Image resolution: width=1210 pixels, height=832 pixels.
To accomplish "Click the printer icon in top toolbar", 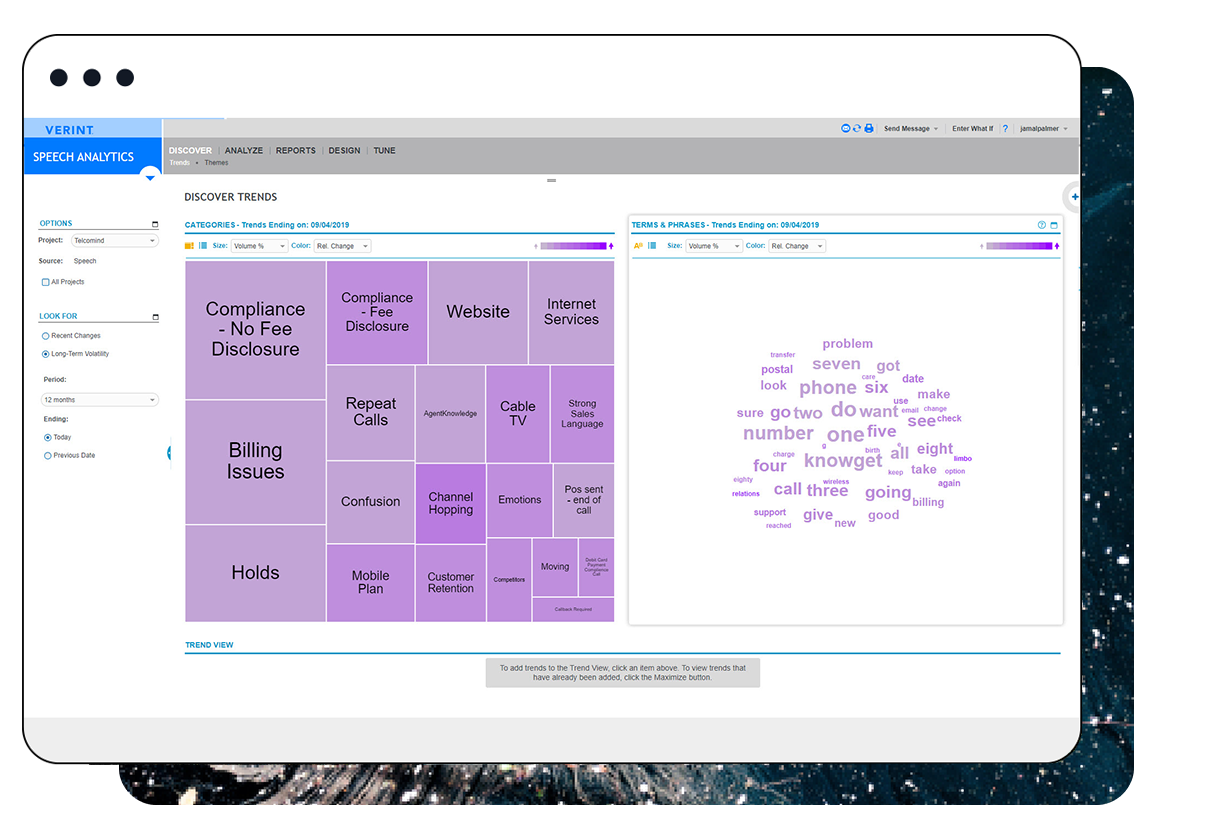I will coord(869,129).
